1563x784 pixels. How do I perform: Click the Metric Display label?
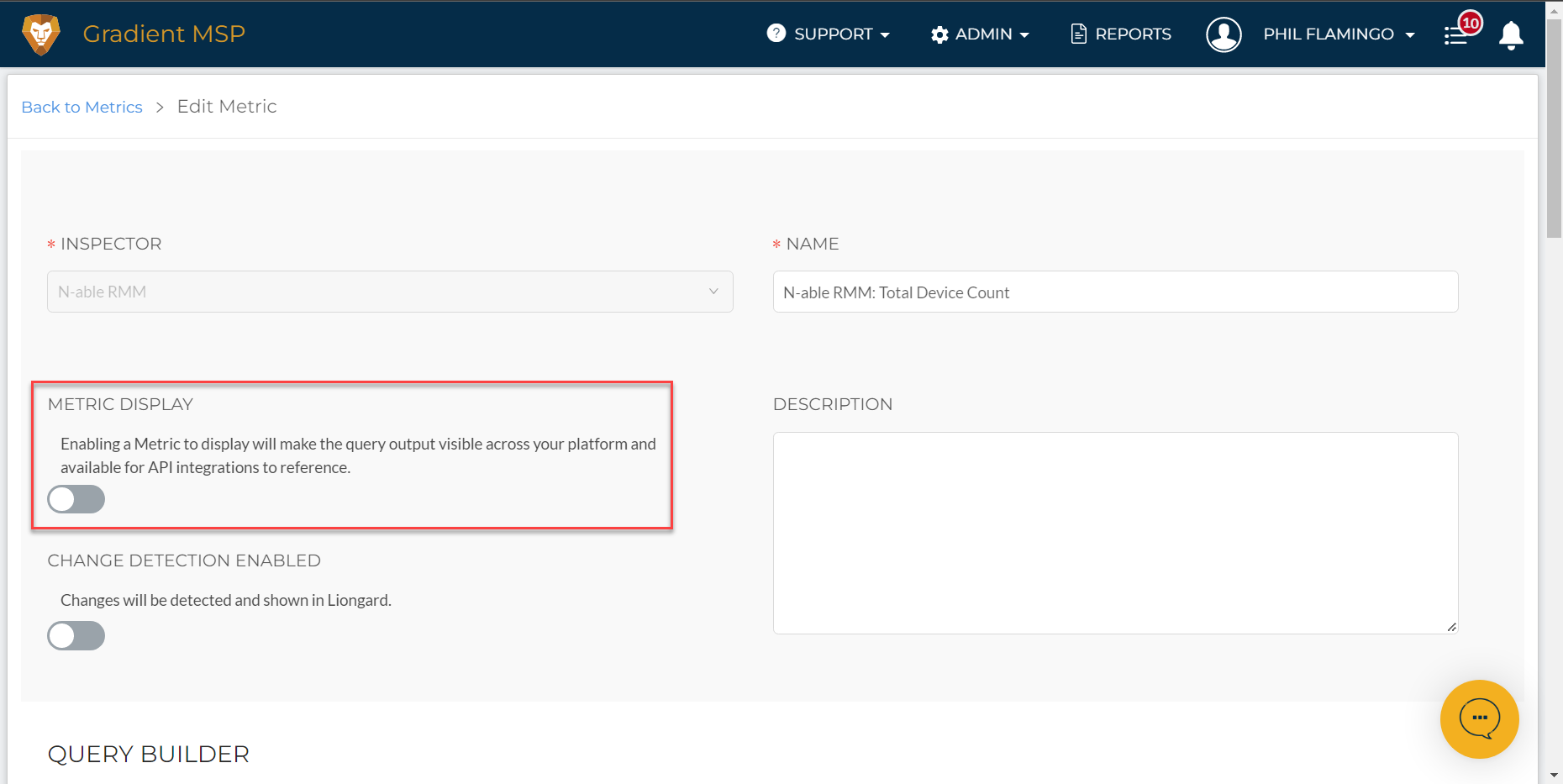(120, 404)
